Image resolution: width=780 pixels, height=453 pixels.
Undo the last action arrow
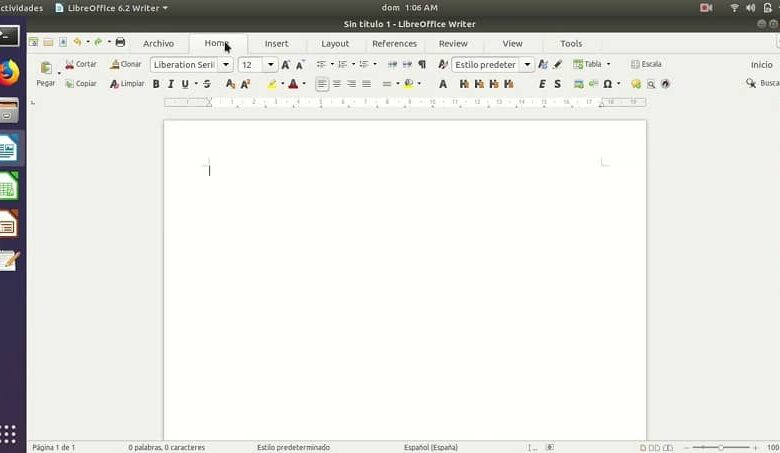click(x=78, y=42)
